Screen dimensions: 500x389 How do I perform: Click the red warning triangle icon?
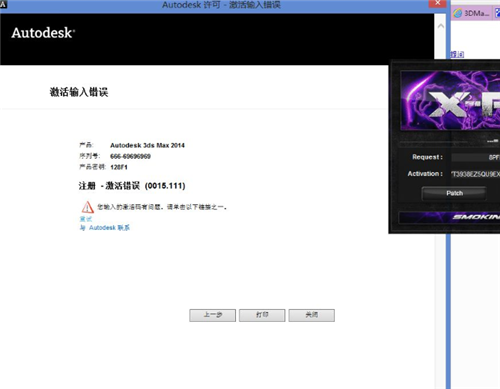coord(87,207)
